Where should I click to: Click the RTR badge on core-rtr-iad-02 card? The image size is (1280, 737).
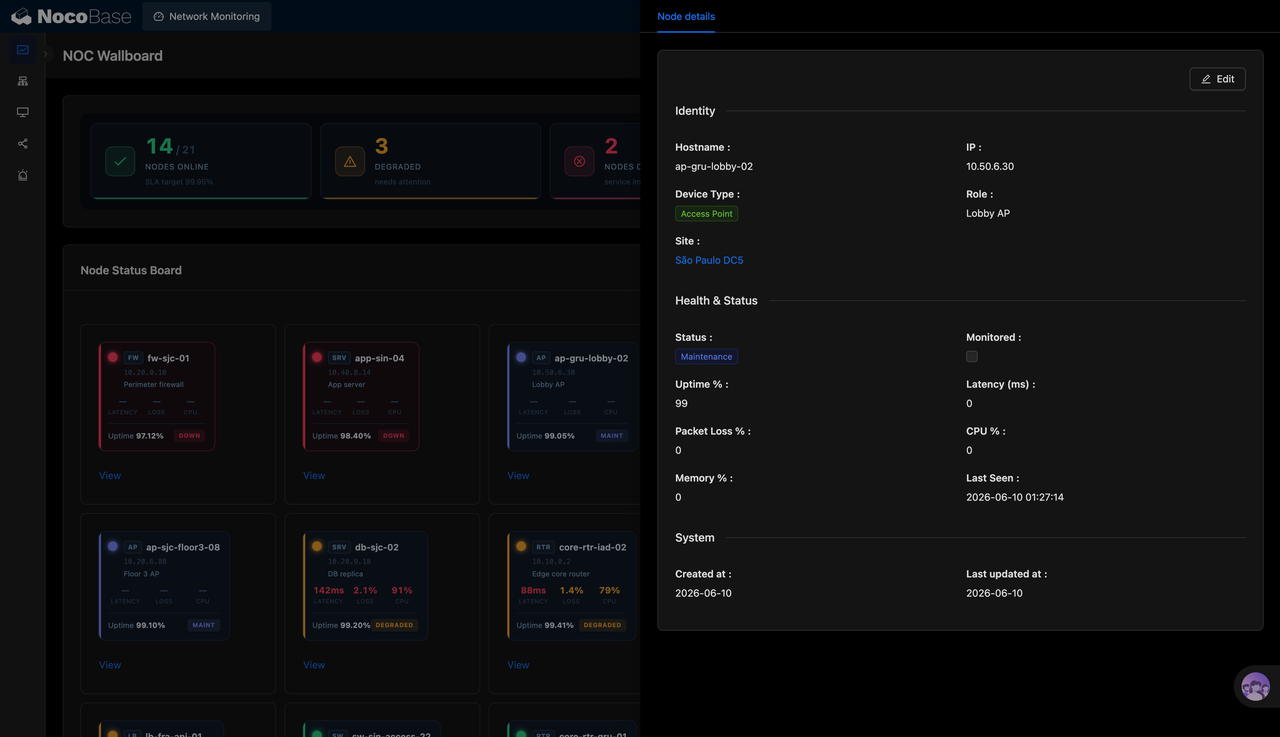click(x=543, y=547)
